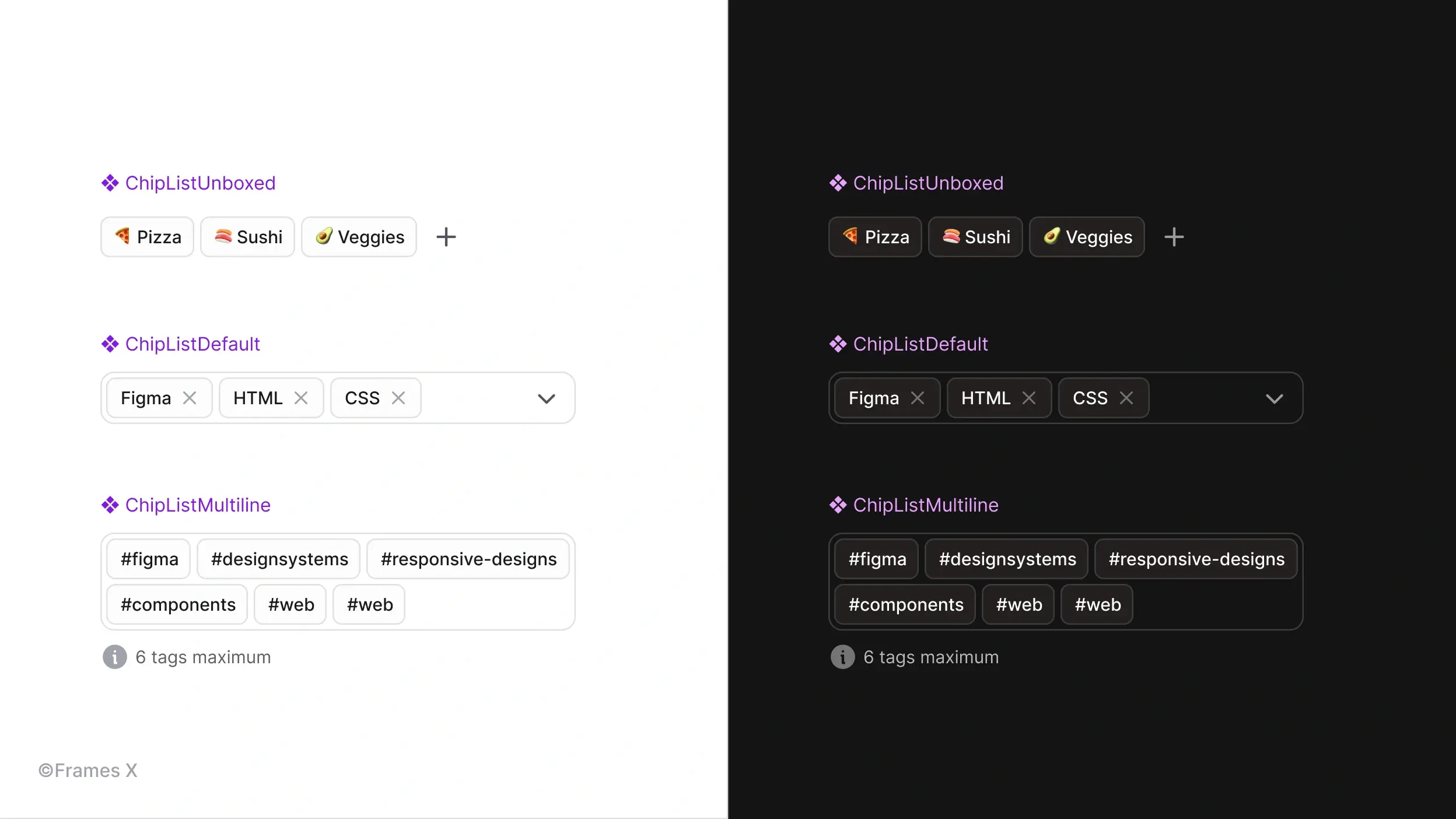Click the light ChipListDefault component icon
This screenshot has width=1456, height=819.
pos(110,344)
